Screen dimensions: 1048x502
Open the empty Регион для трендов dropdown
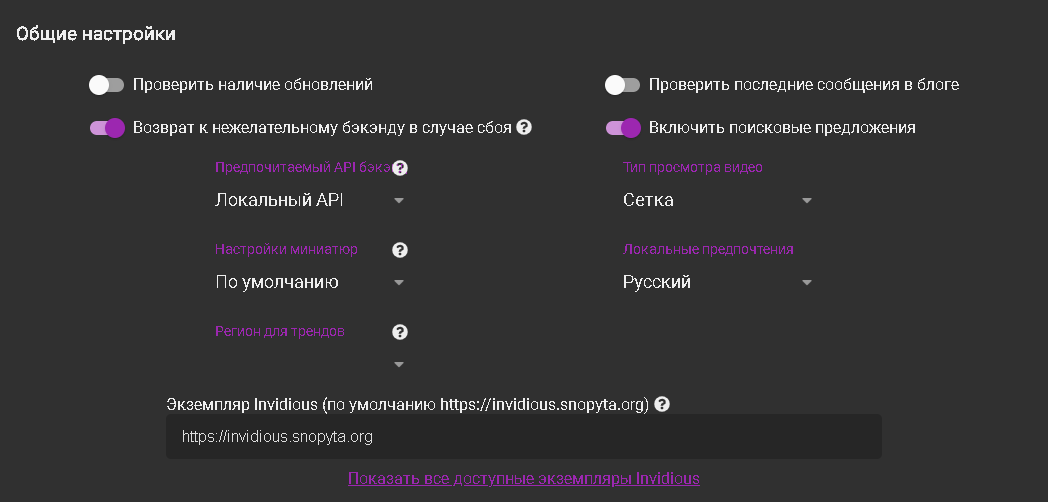click(309, 363)
